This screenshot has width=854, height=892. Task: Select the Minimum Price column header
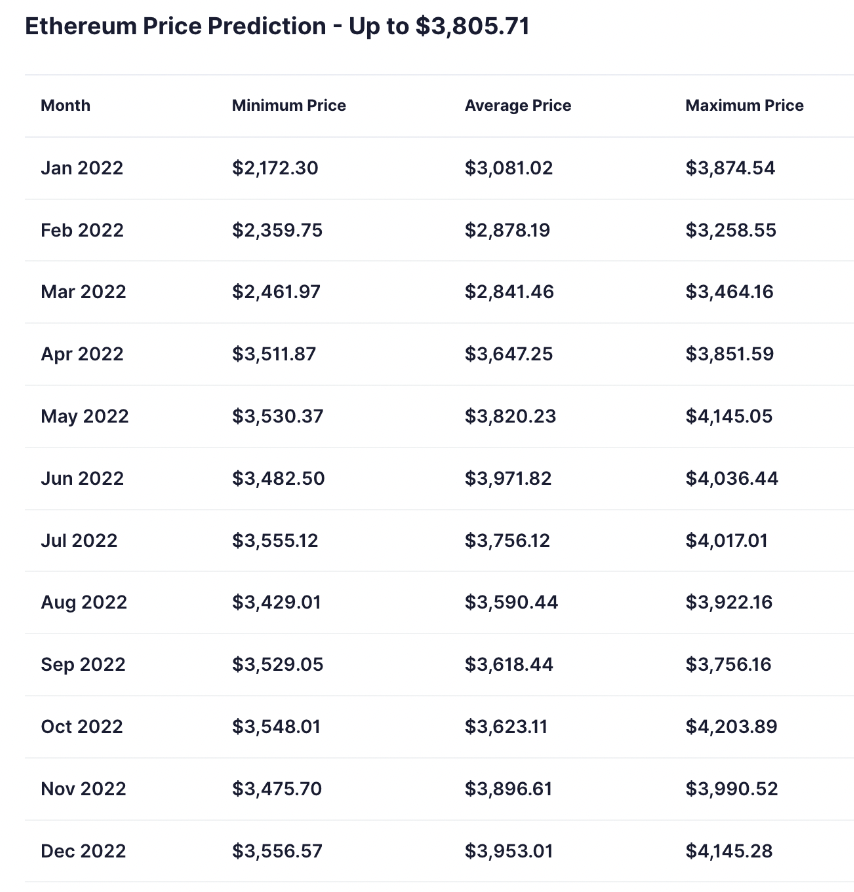point(289,105)
